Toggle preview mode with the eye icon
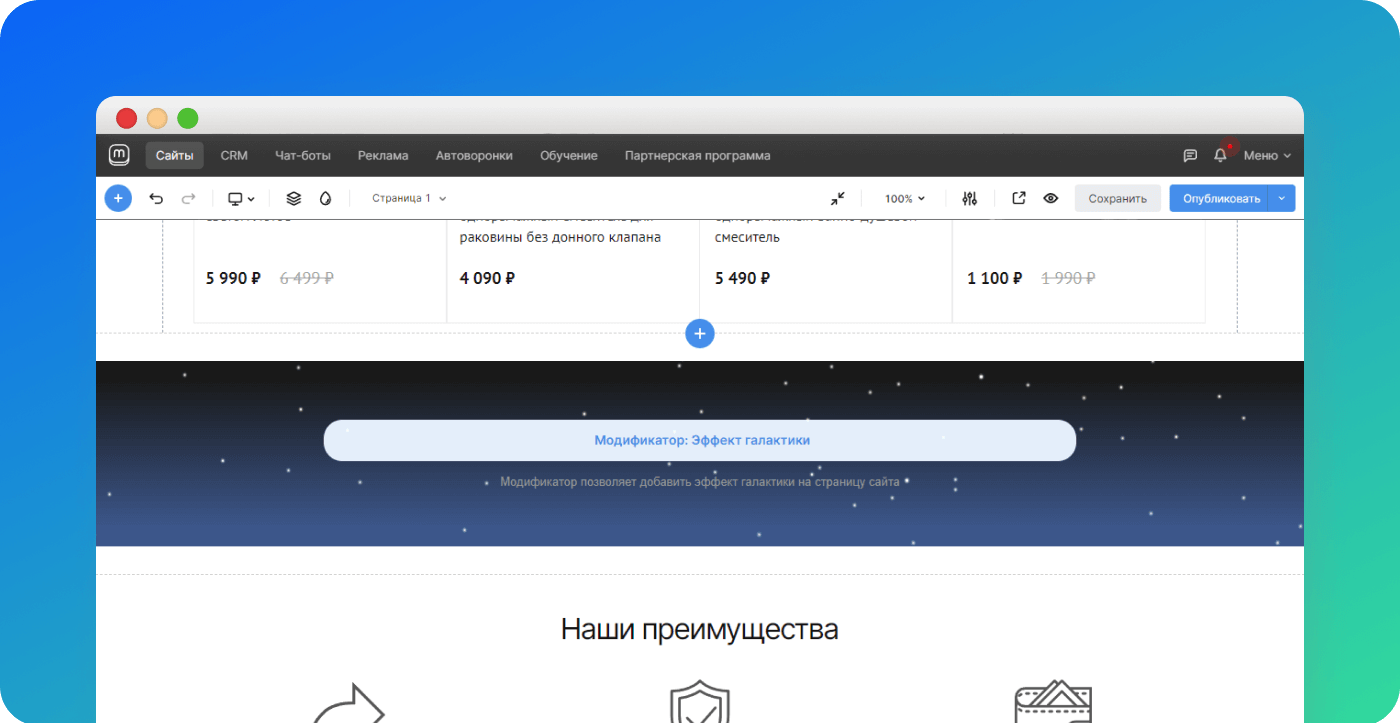The width and height of the screenshot is (1400, 723). click(1050, 198)
